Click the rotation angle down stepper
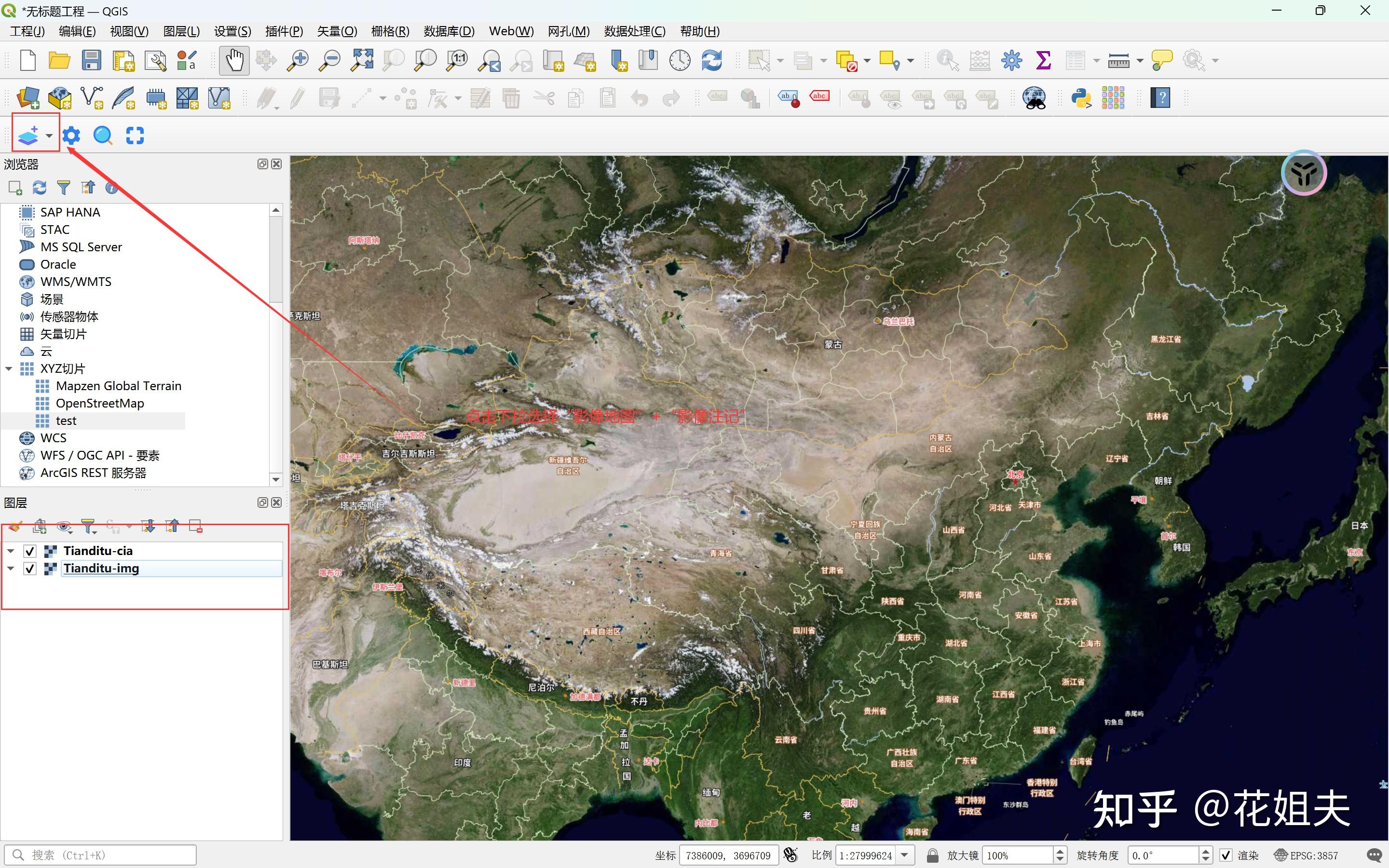Image resolution: width=1389 pixels, height=868 pixels. click(x=1206, y=859)
